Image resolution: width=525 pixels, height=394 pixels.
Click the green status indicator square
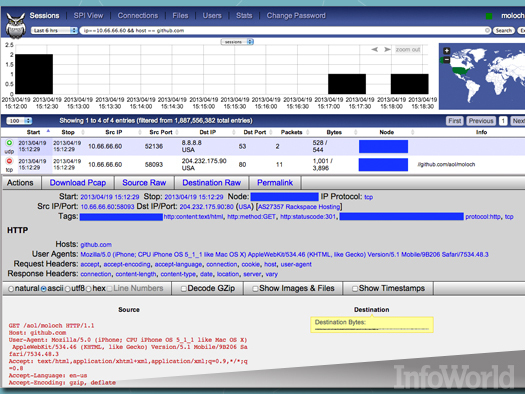[489, 16]
